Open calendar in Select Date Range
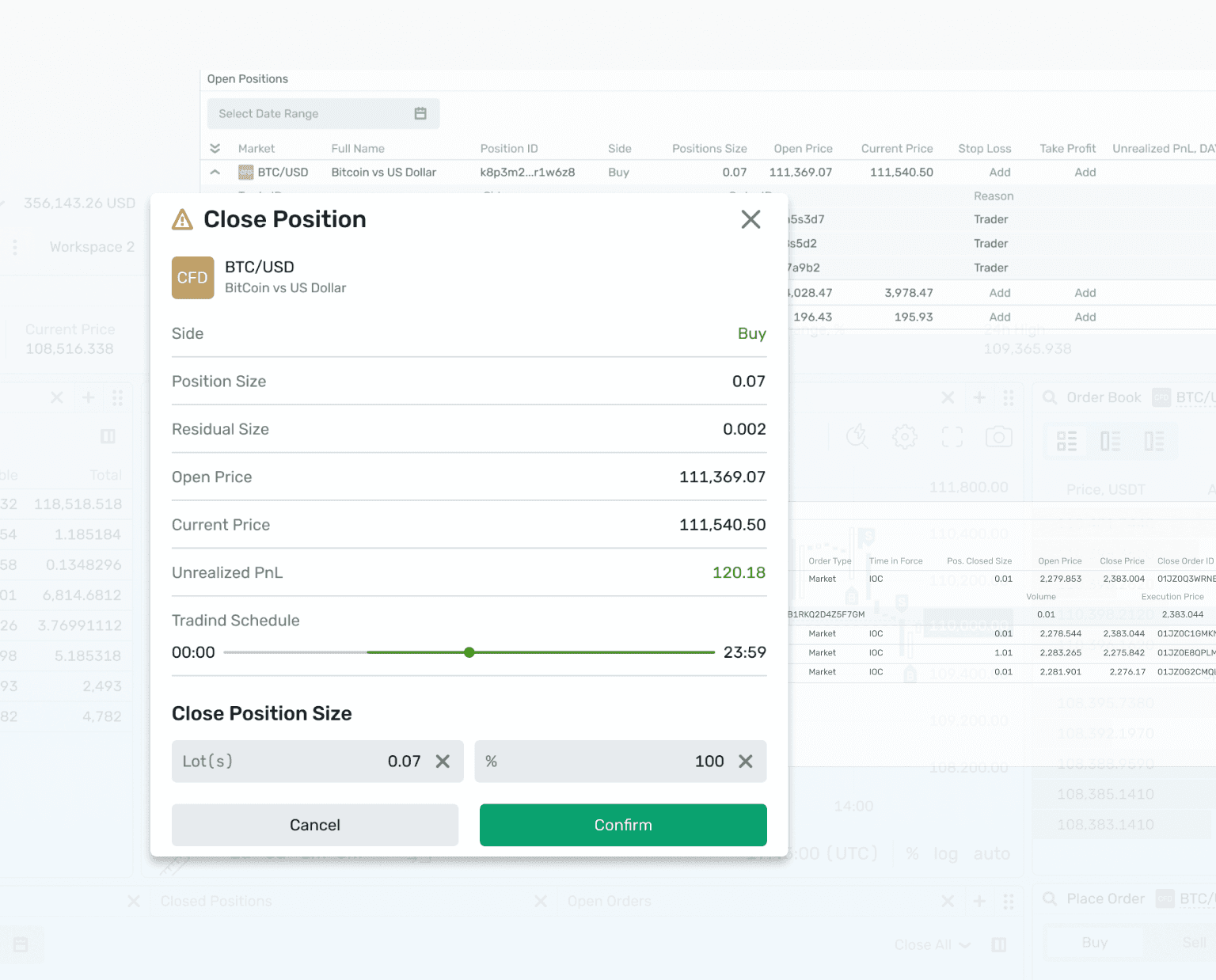 [x=420, y=114]
